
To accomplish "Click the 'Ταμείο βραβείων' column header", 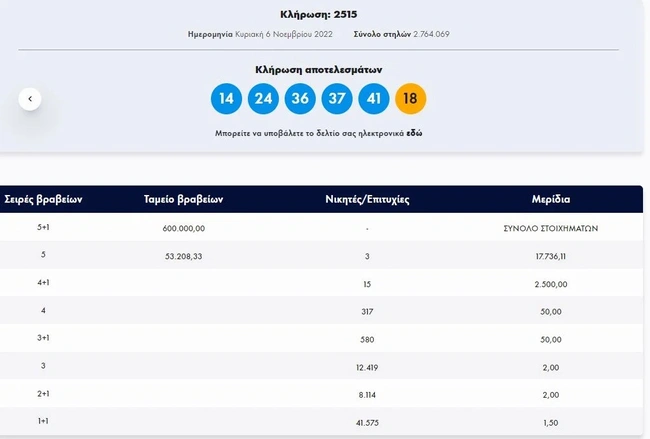I will [183, 199].
